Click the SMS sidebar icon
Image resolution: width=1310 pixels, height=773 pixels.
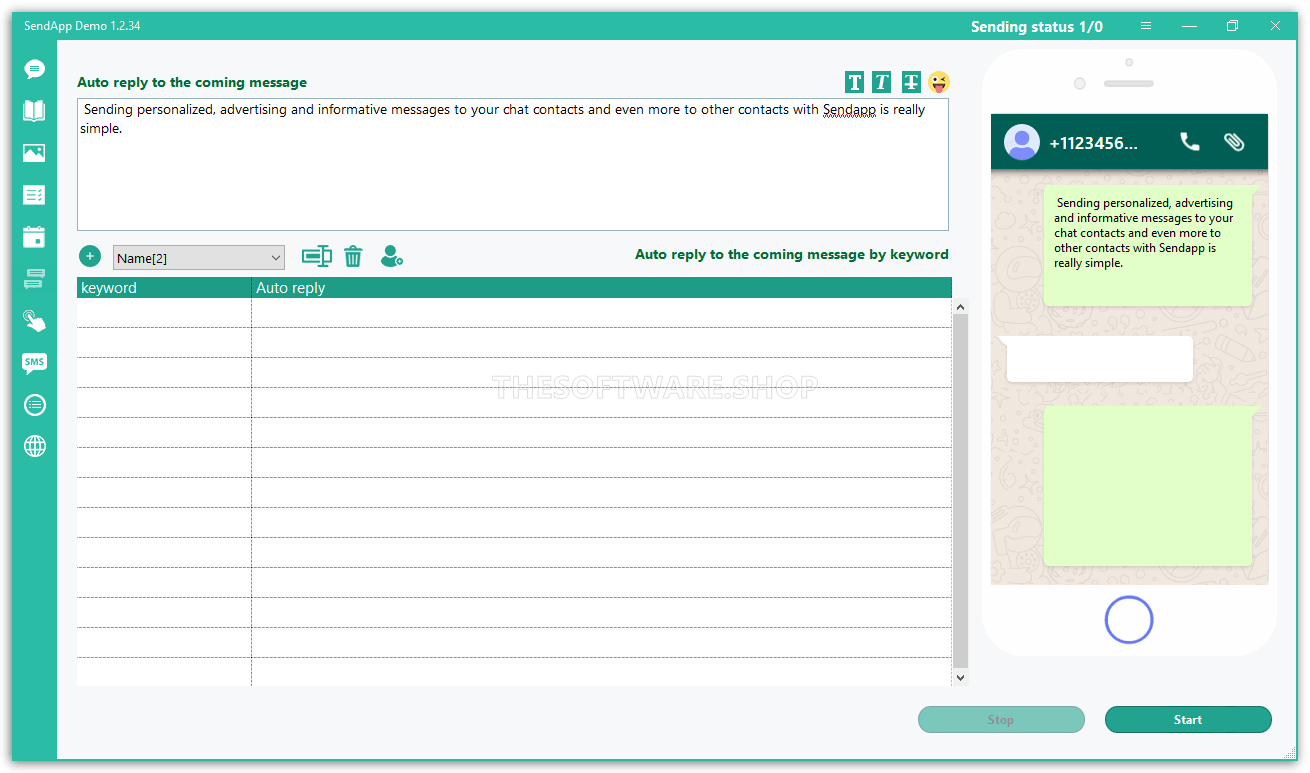click(x=35, y=363)
